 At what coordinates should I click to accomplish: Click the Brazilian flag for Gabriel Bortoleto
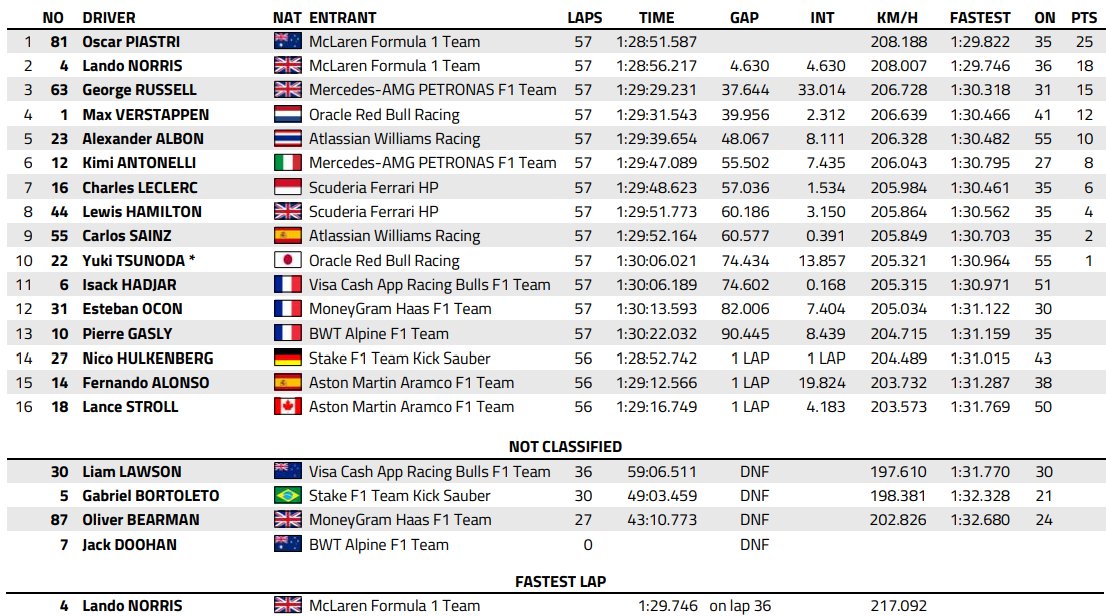[287, 495]
